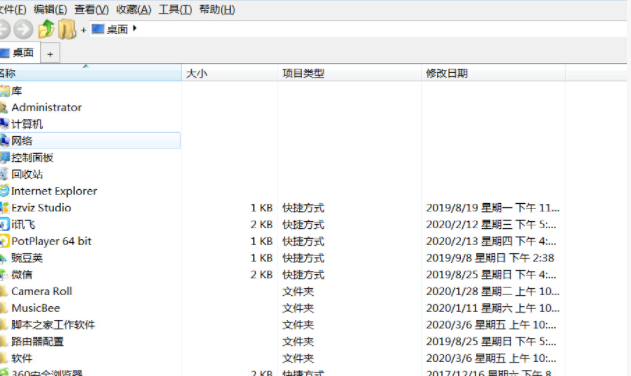Add a new tab with plus button
This screenshot has height=376, width=631.
50,54
